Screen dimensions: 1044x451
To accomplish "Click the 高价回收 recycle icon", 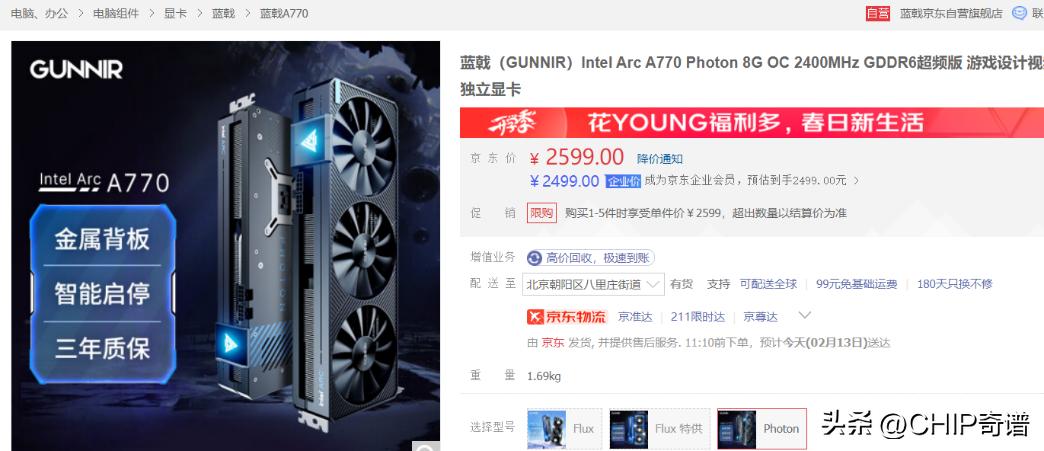I will pos(534,258).
